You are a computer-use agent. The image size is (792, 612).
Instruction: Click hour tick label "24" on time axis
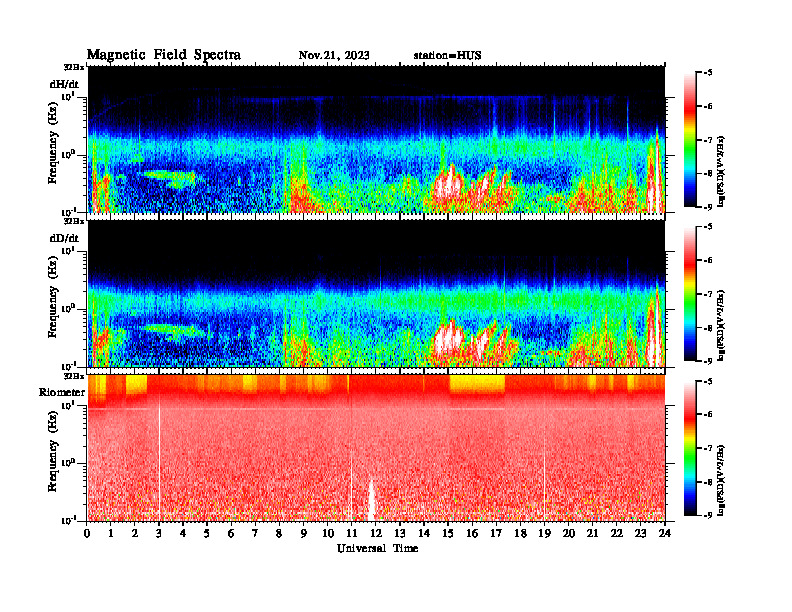click(x=665, y=533)
